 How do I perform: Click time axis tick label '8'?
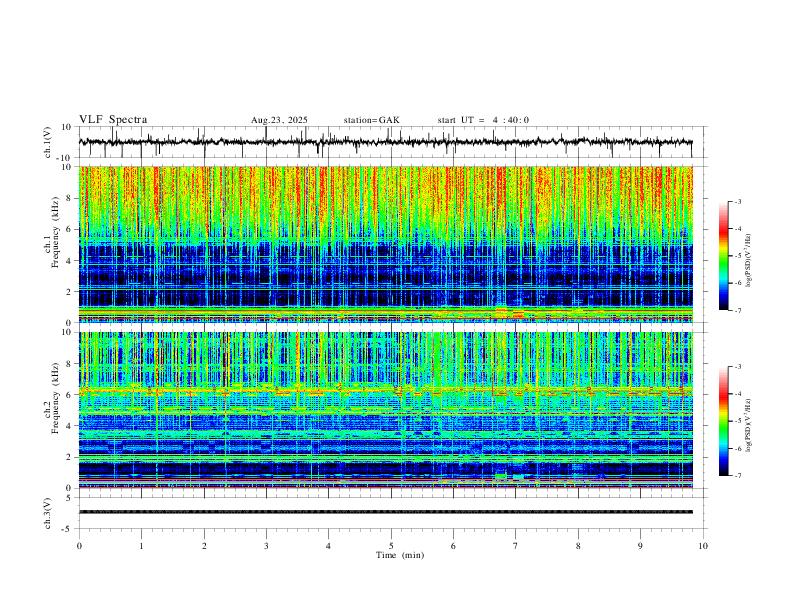click(x=578, y=546)
